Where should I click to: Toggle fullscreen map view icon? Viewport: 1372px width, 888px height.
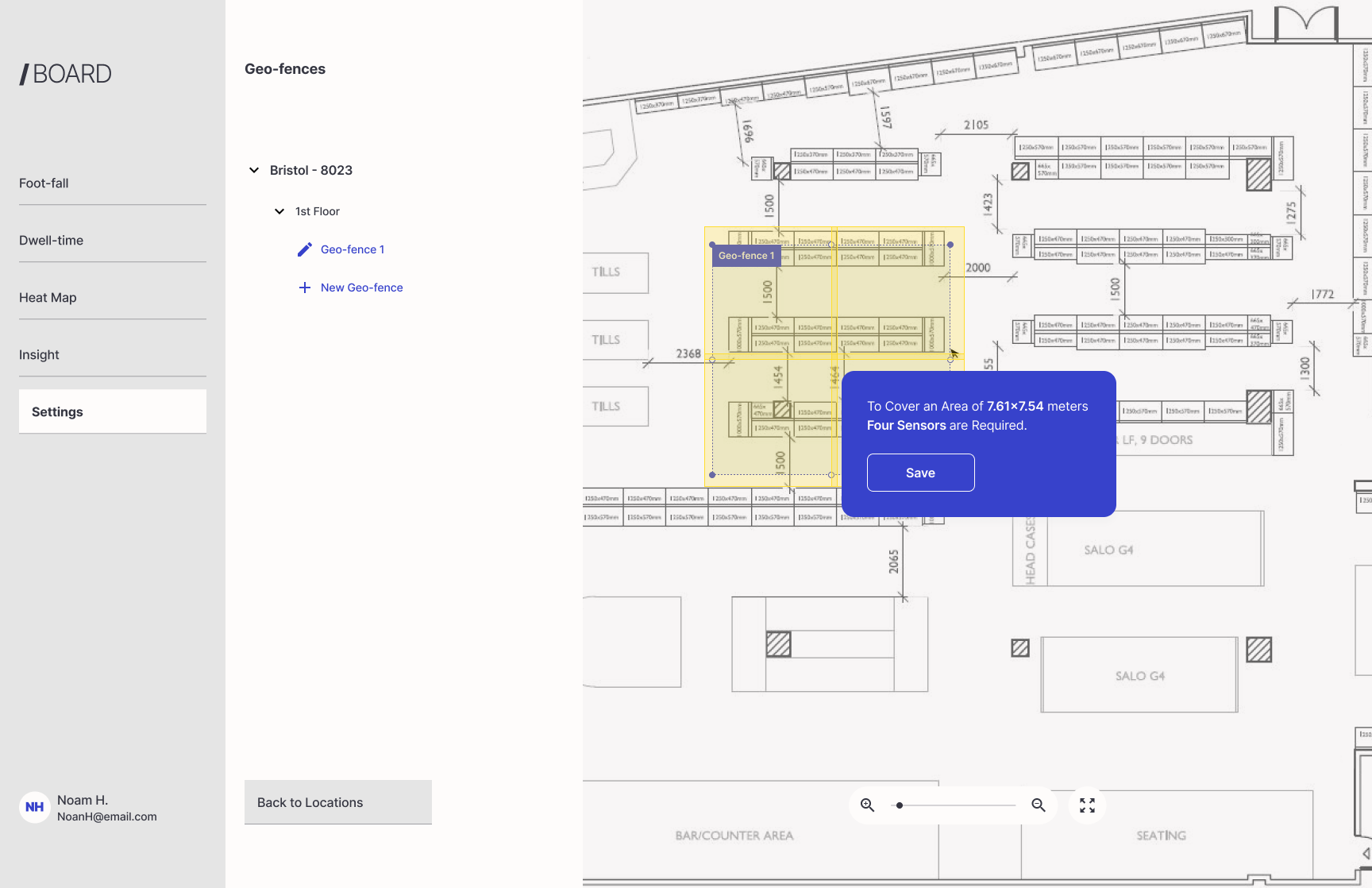pyautogui.click(x=1088, y=805)
